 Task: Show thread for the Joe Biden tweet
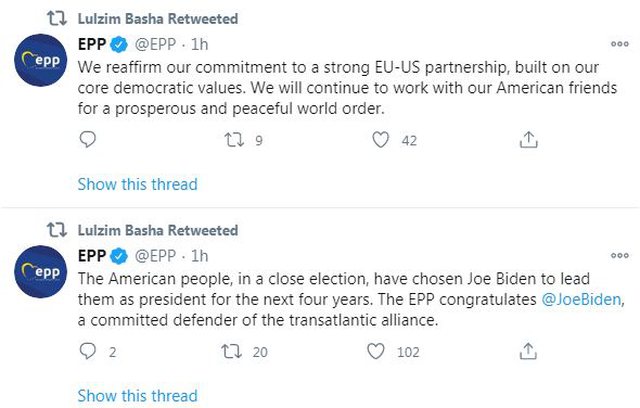click(138, 395)
